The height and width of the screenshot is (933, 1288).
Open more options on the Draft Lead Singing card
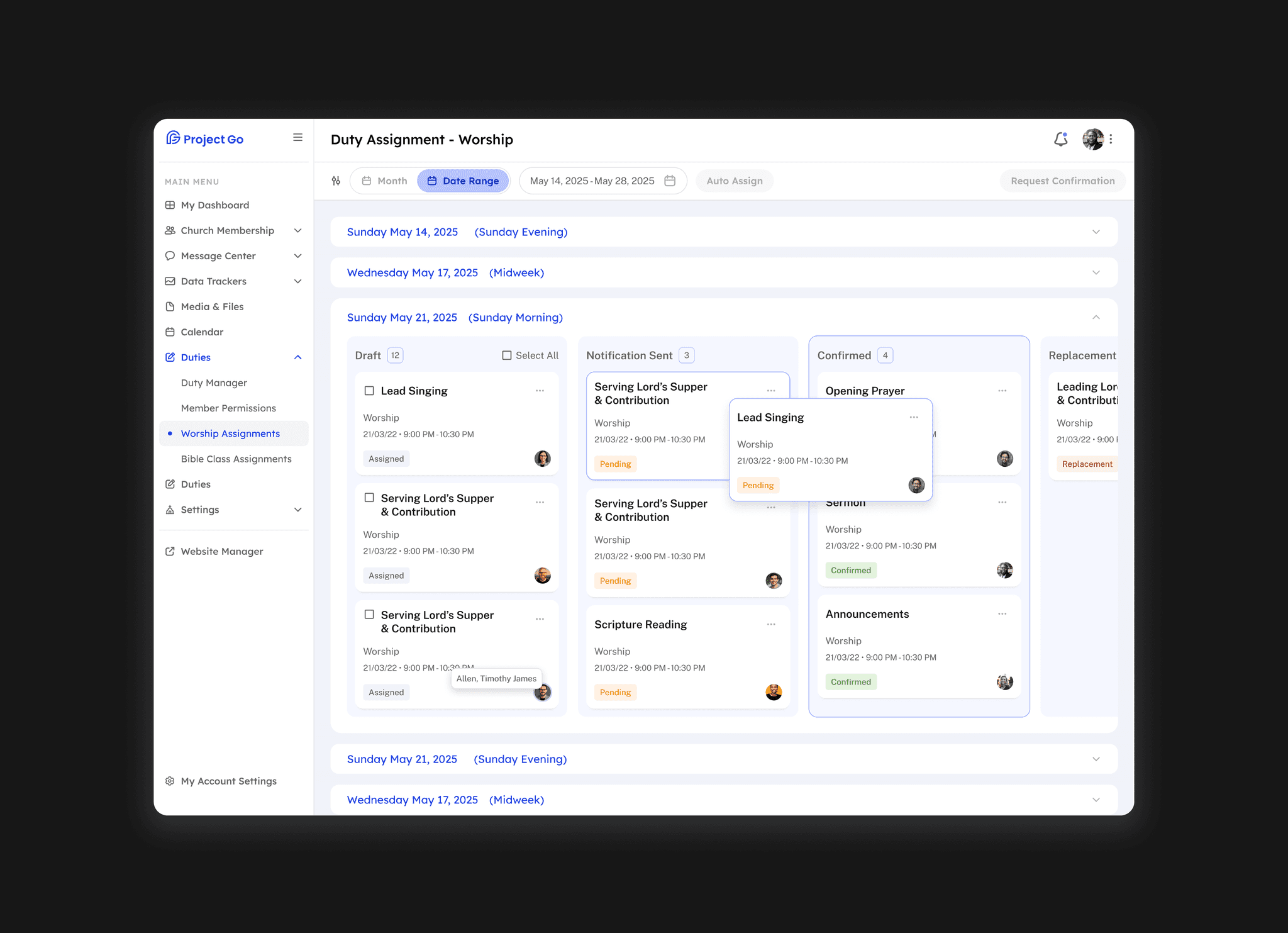click(540, 391)
